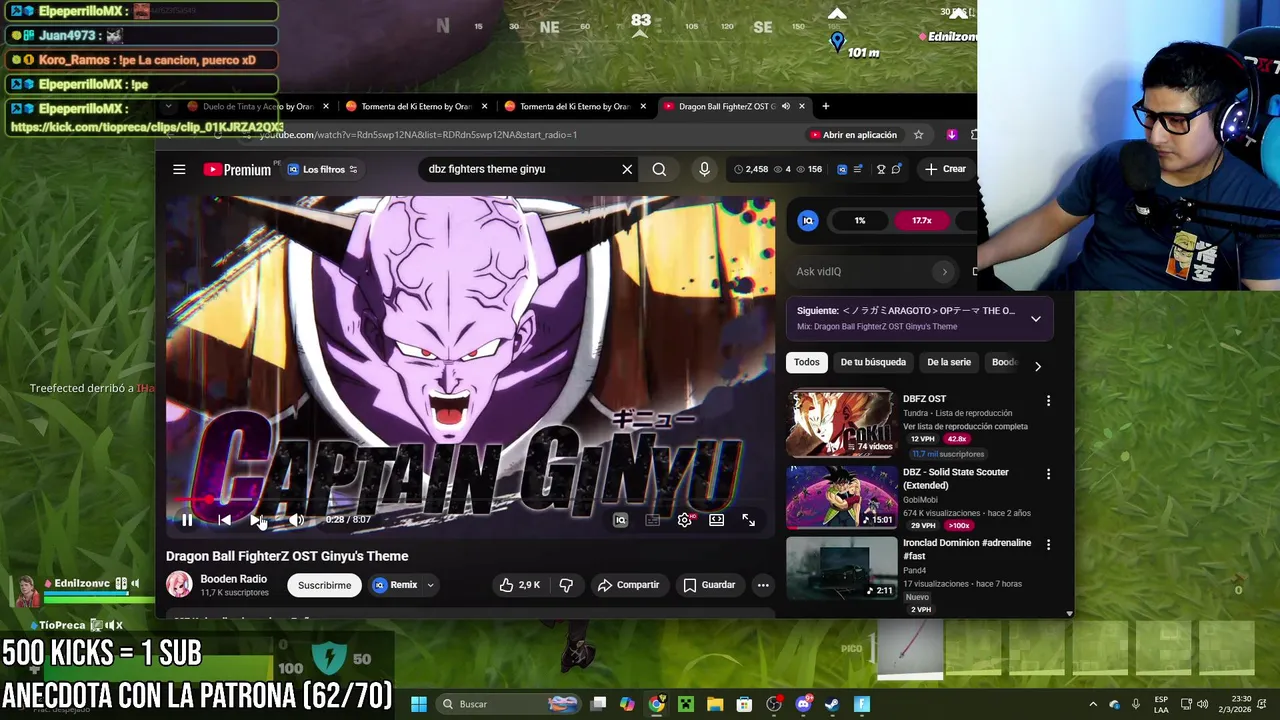Open Minecraft icon on the taskbar
Viewport: 1280px width, 720px height.
coord(686,704)
